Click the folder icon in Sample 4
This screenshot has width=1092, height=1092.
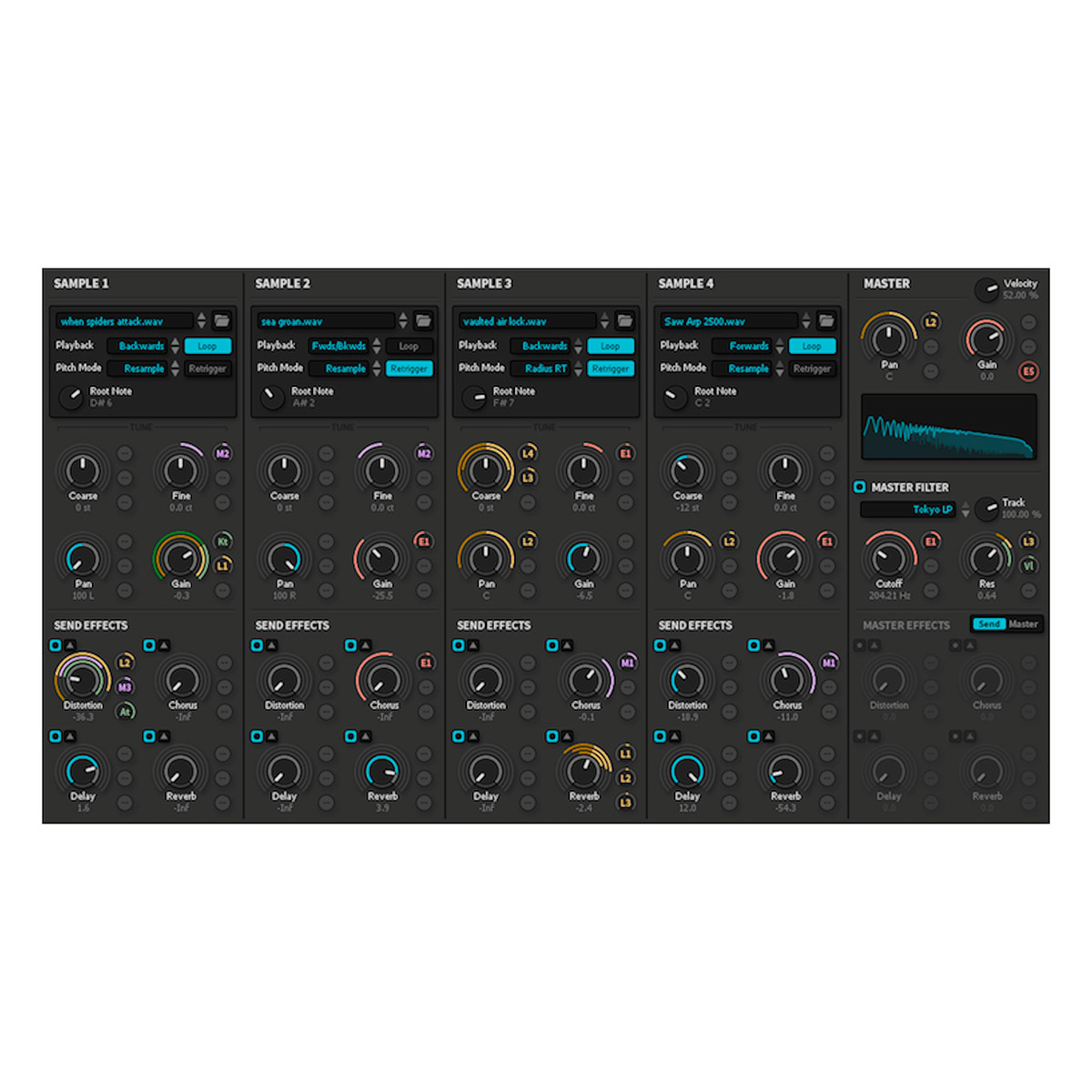point(825,321)
